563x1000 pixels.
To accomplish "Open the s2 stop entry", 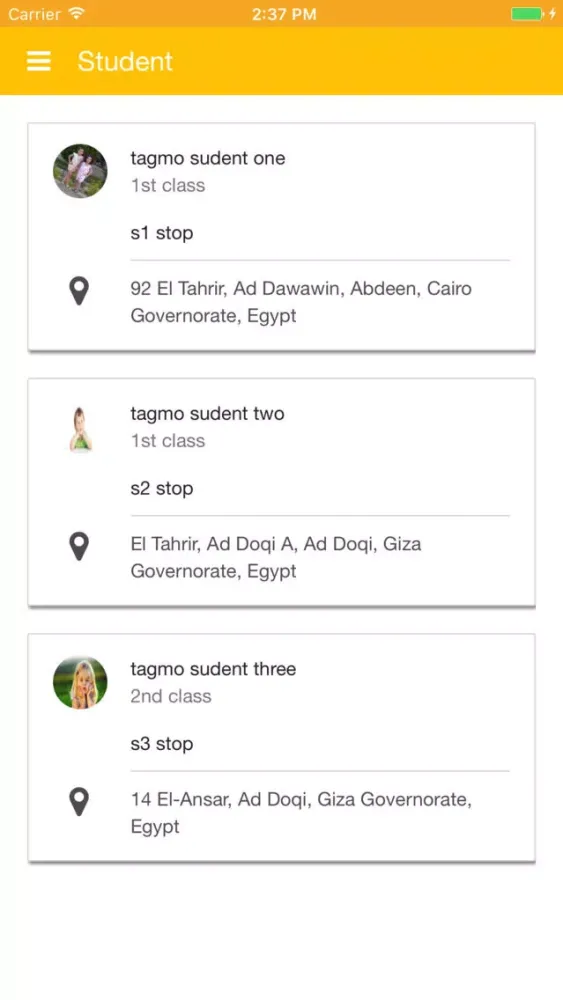I will [x=162, y=488].
